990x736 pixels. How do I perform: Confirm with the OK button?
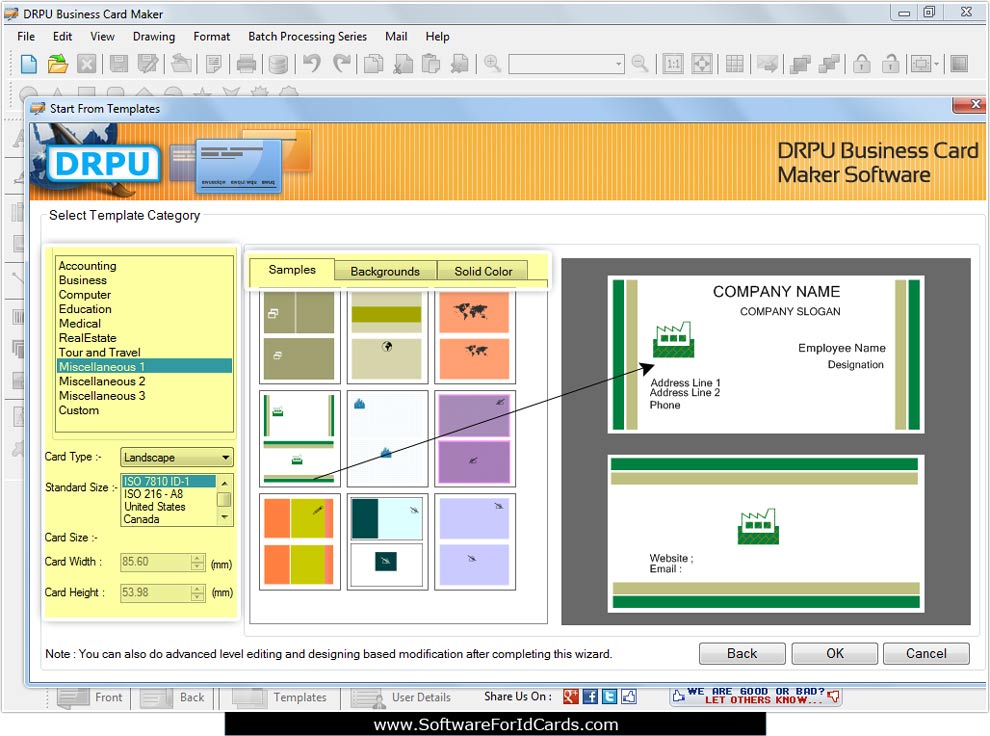[x=835, y=653]
